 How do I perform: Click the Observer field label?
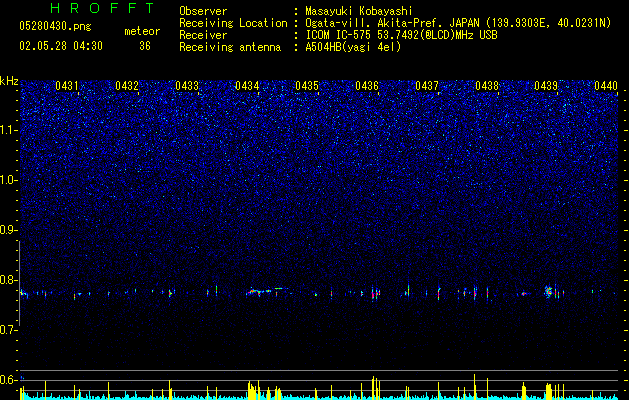pyautogui.click(x=203, y=11)
